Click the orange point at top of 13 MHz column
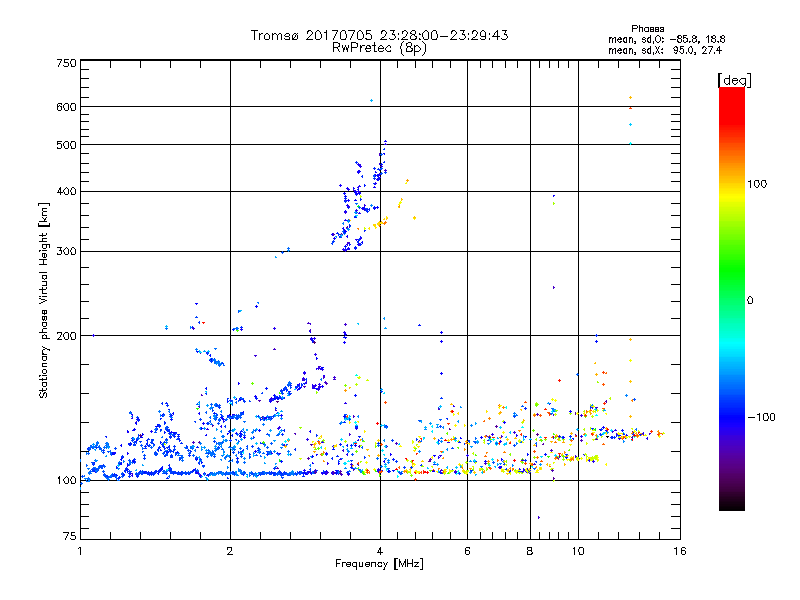 pos(631,97)
